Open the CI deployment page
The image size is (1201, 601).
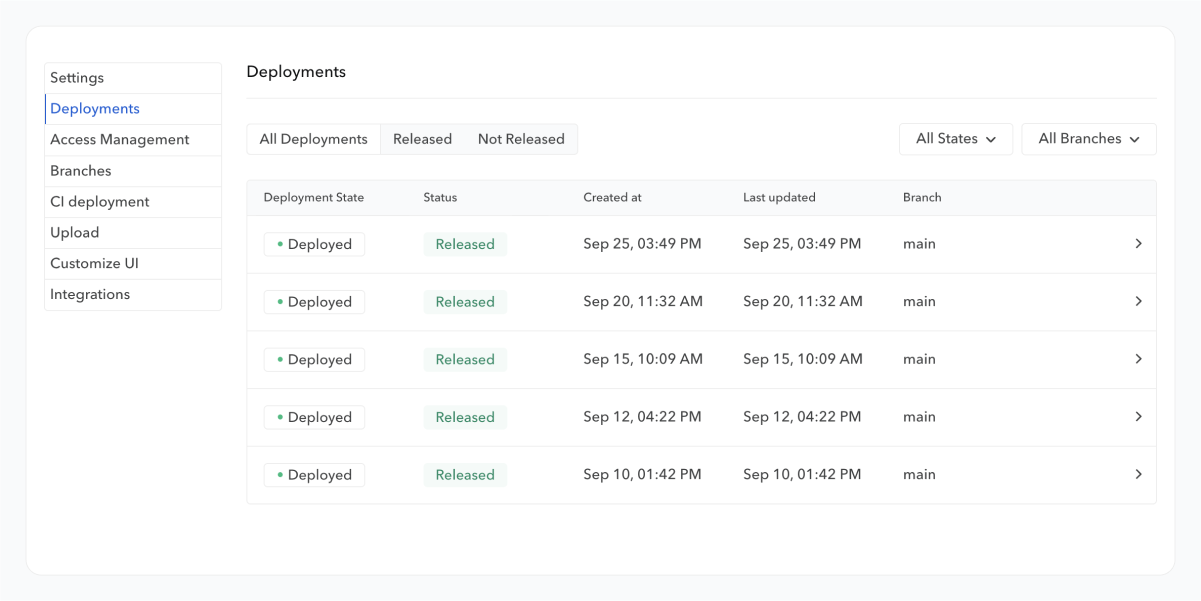tap(99, 202)
